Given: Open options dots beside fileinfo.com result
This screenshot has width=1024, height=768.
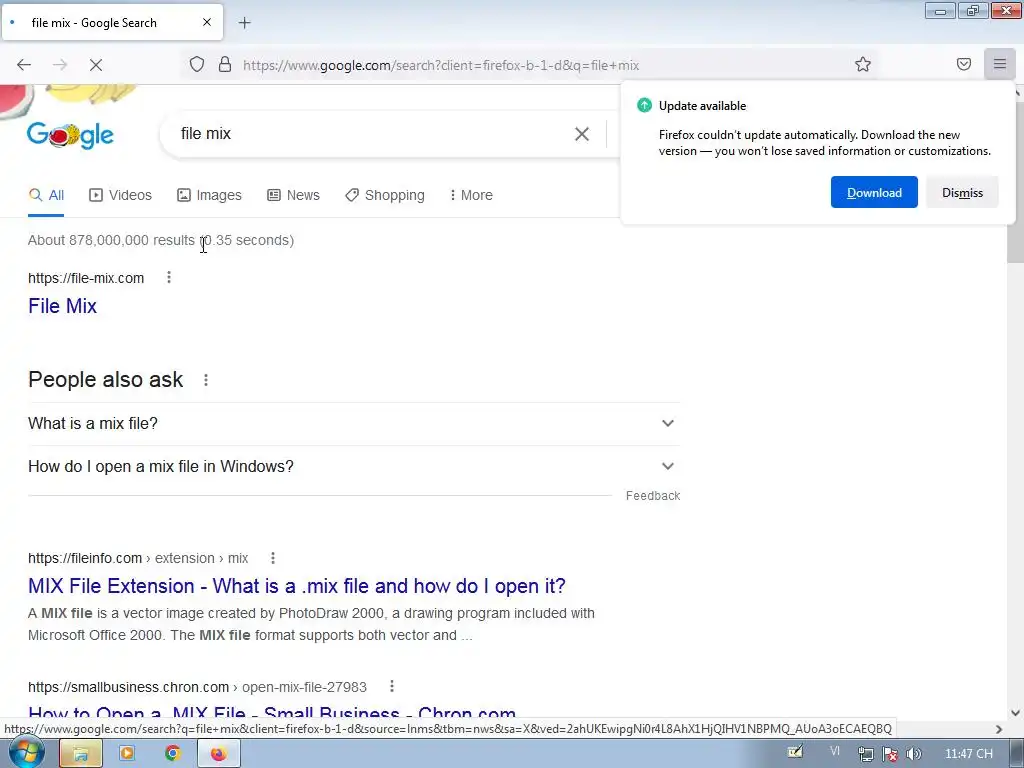Looking at the screenshot, I should [x=273, y=558].
